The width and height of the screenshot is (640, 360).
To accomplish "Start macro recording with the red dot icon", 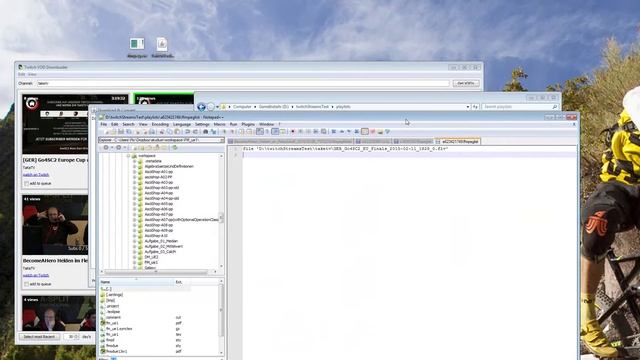I will tap(293, 131).
